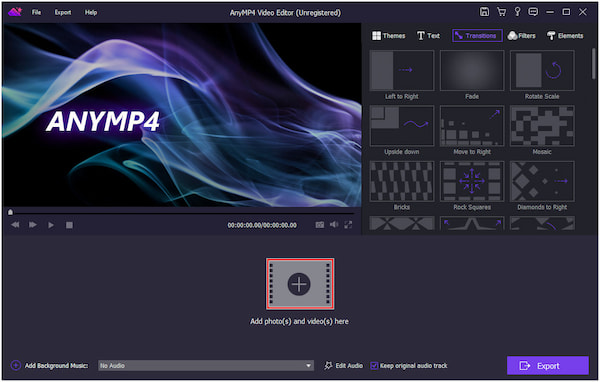Click the save project icon in title bar
The width and height of the screenshot is (600, 382).
[484, 12]
